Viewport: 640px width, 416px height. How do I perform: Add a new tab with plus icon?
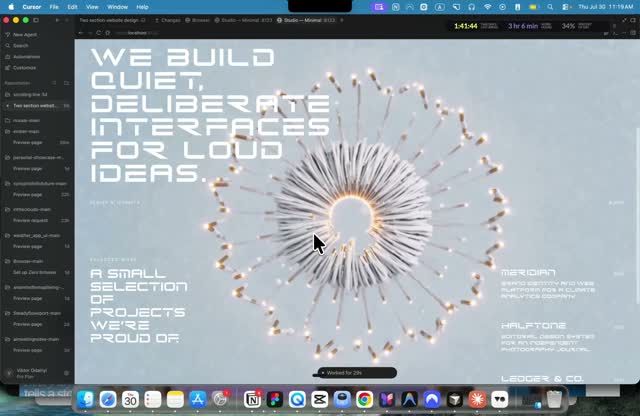point(342,20)
